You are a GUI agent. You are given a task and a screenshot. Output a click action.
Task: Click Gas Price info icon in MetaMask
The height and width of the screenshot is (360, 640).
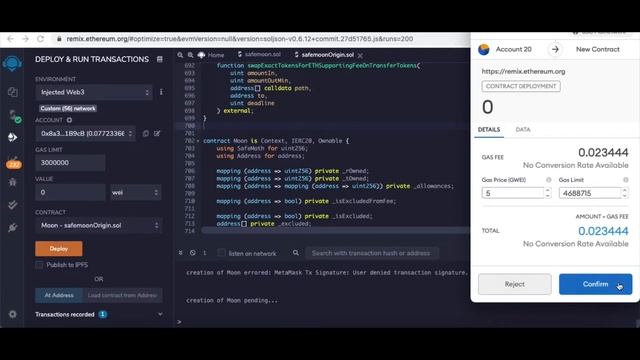pyautogui.click(x=549, y=180)
